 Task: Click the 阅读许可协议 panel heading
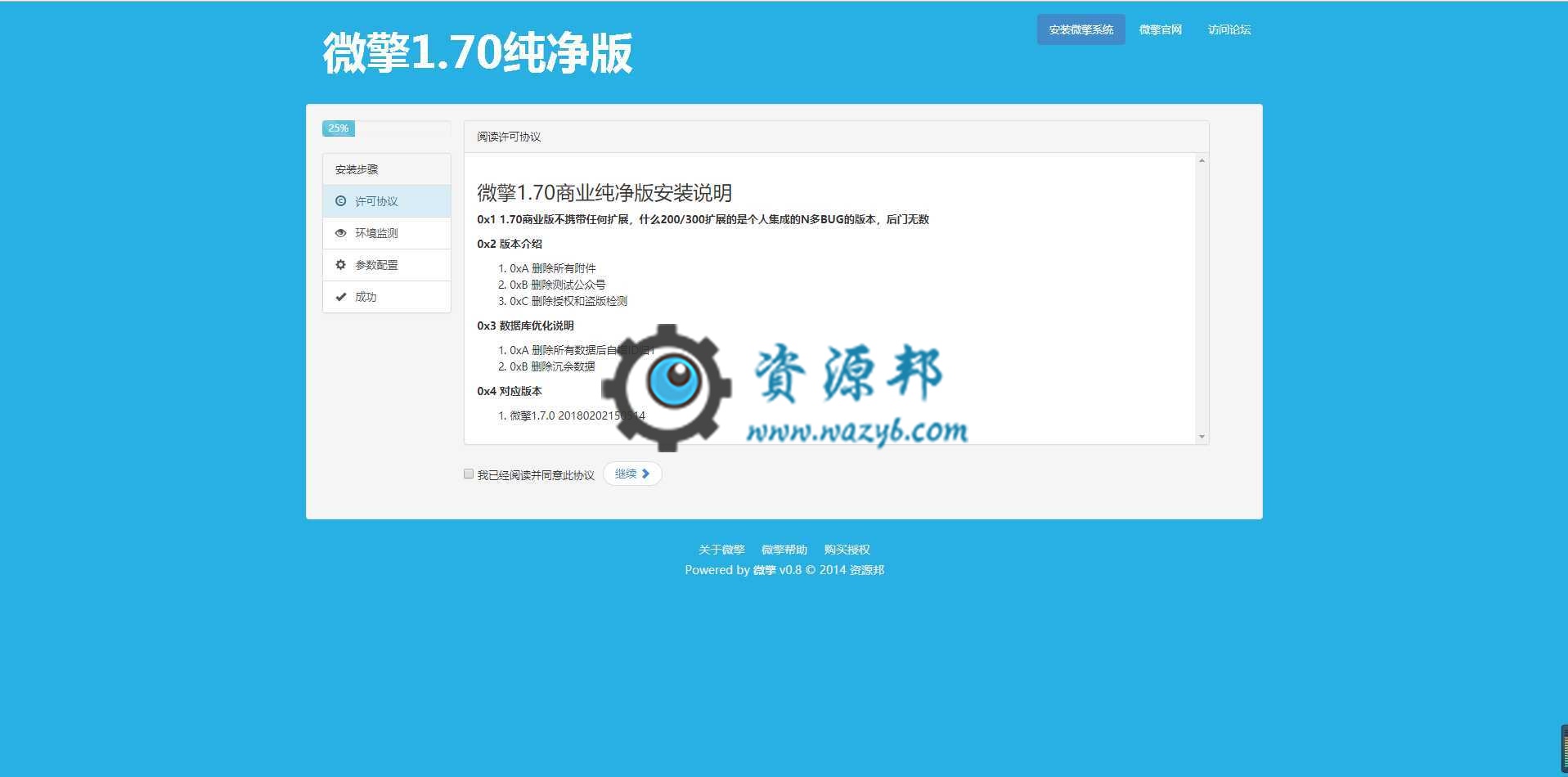click(x=509, y=137)
